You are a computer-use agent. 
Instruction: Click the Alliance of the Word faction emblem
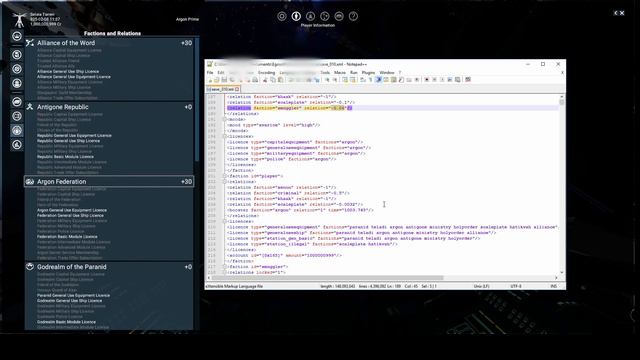30,43
